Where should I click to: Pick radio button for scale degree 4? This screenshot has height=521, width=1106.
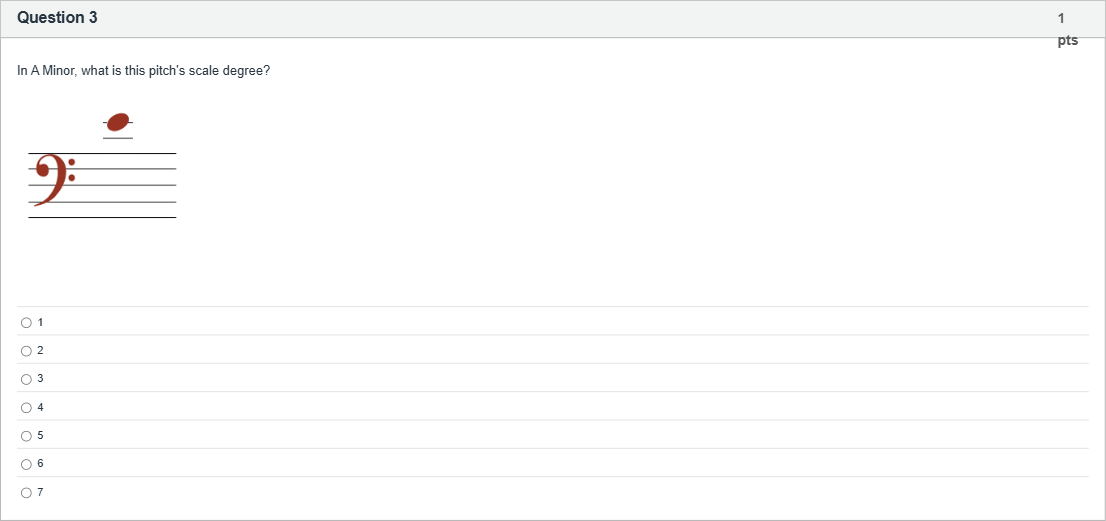(26, 407)
